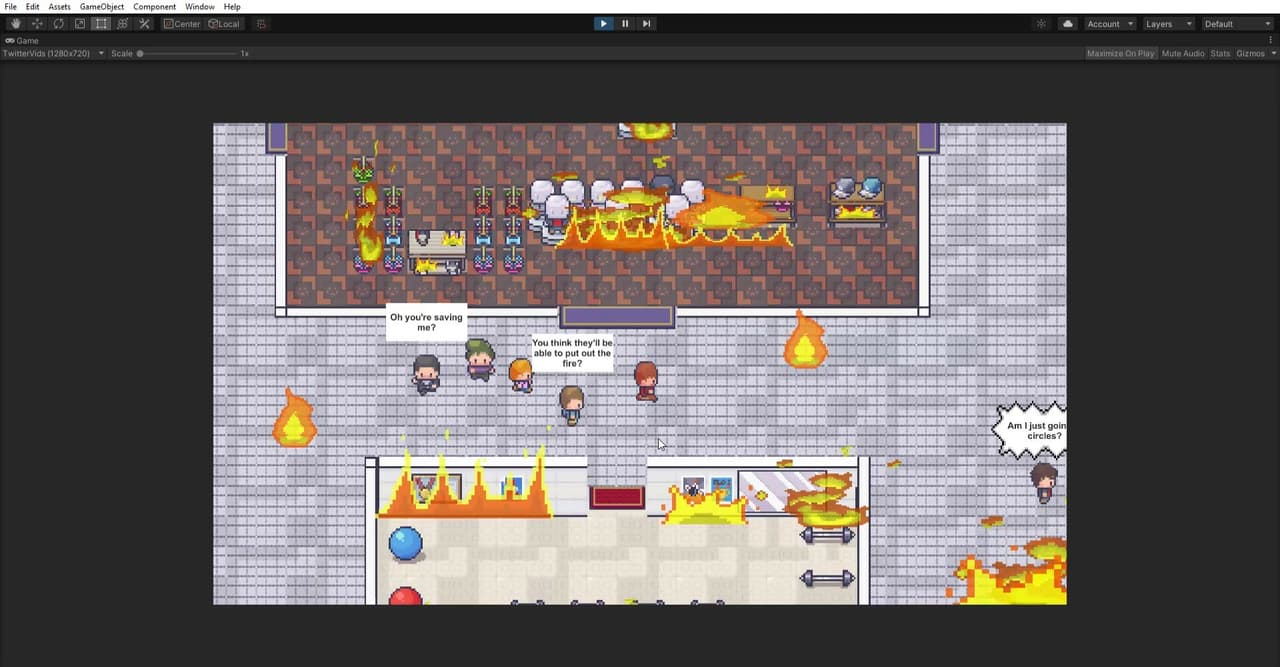Toggle Mute Audio option
1280x667 pixels.
1183,53
